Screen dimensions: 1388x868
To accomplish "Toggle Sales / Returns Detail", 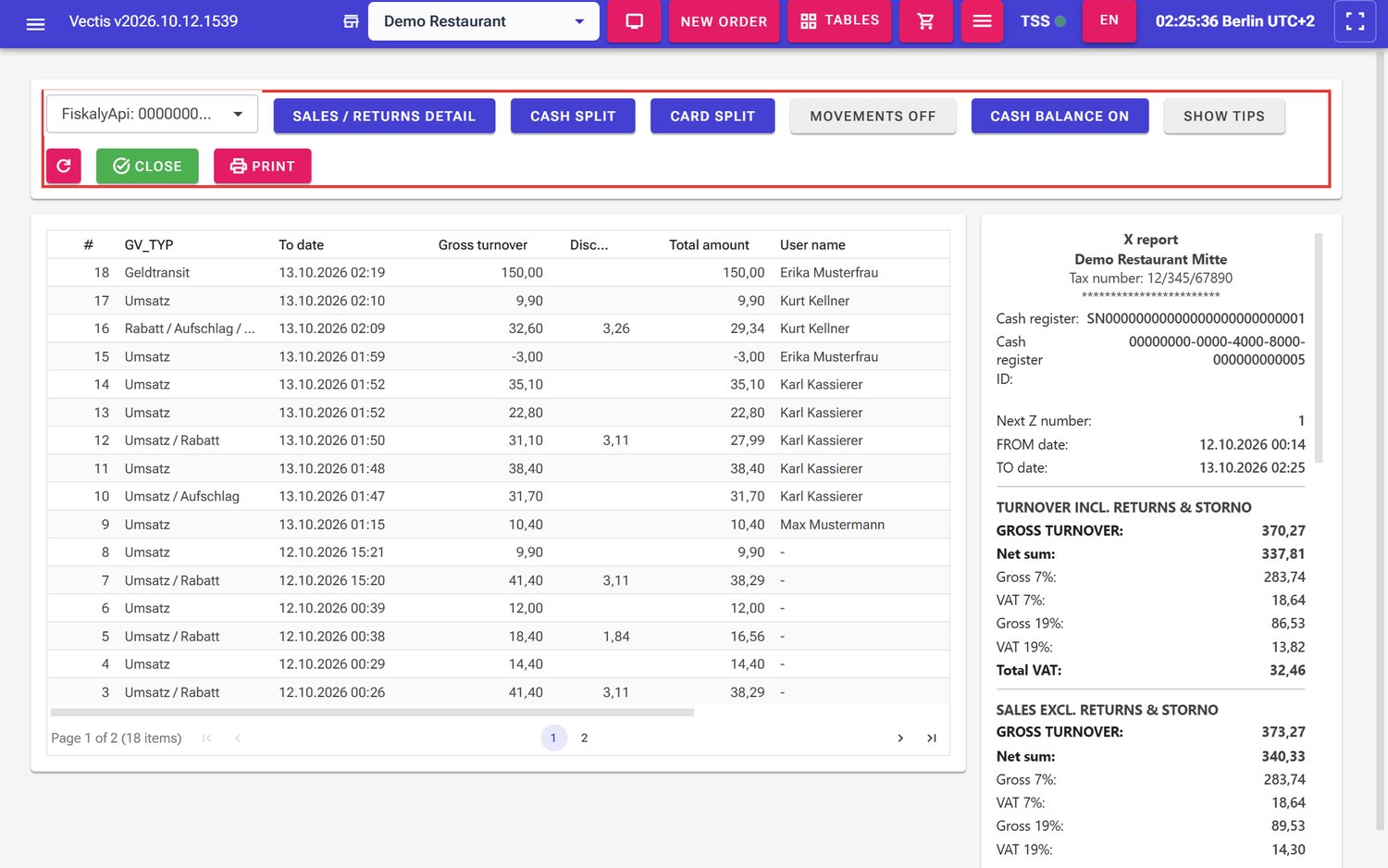I will click(x=384, y=116).
